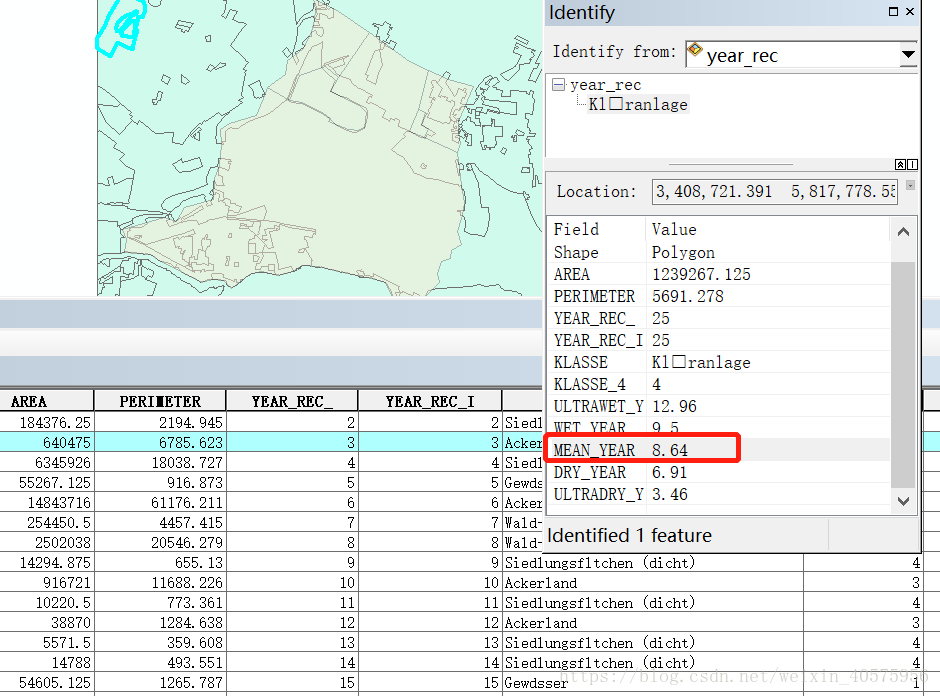Select the ULTRAWET_Y value 12.96

674,406
